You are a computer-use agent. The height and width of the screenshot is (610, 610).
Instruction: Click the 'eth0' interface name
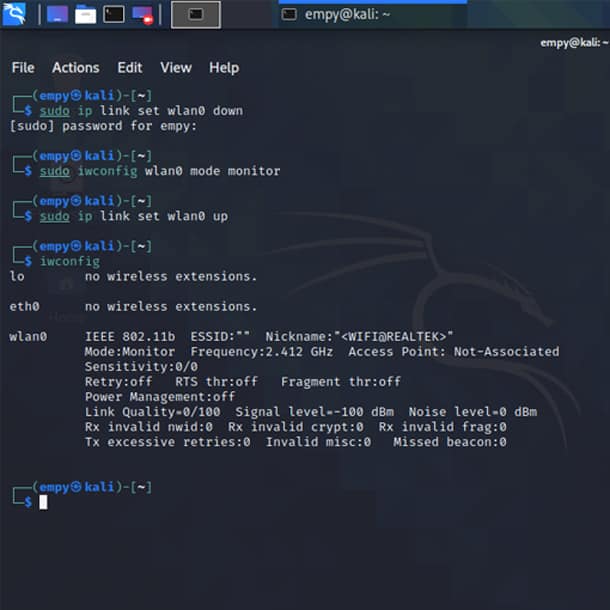pos(24,307)
